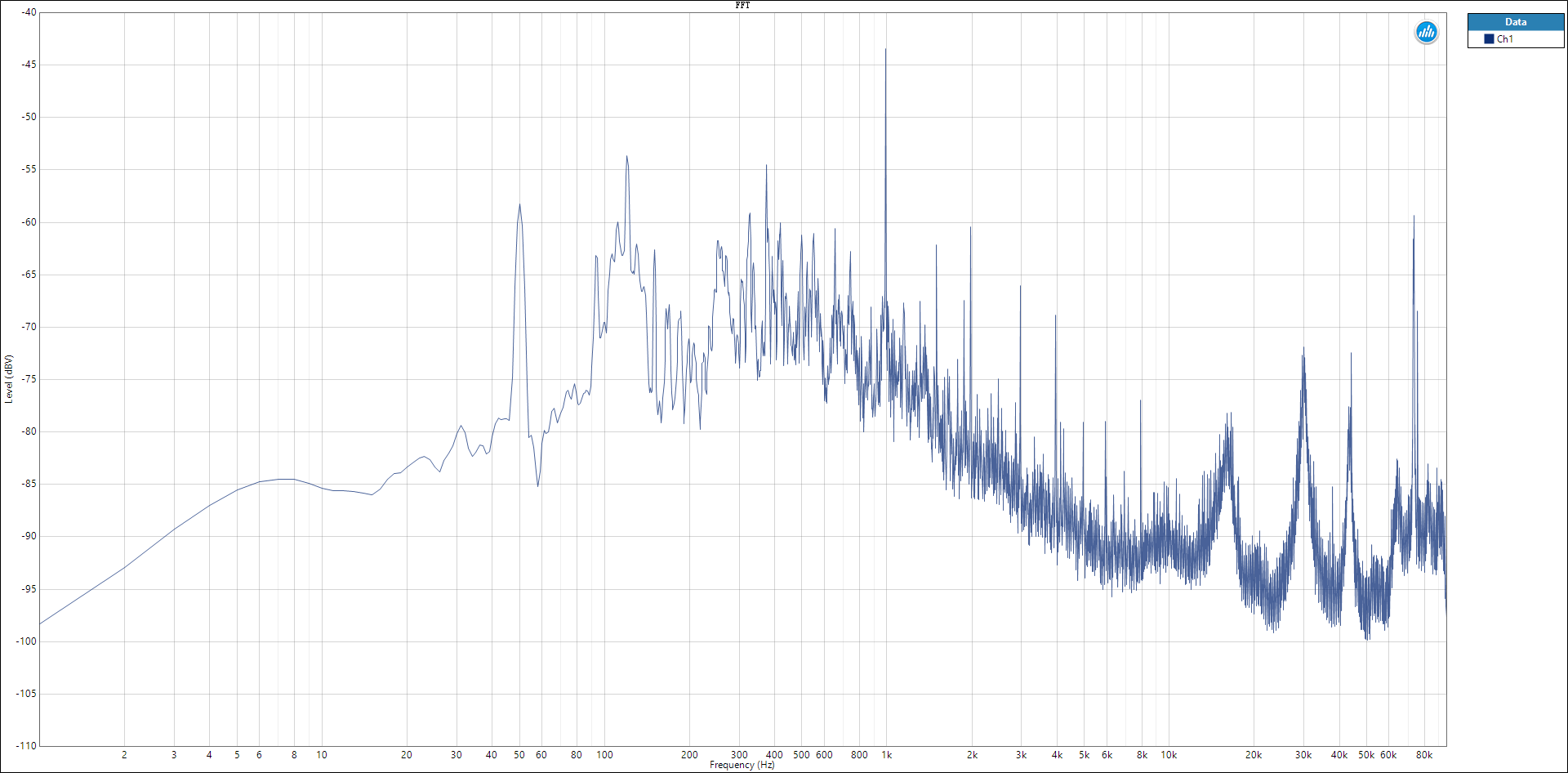Click the Level (dBV) axis label

9,378
